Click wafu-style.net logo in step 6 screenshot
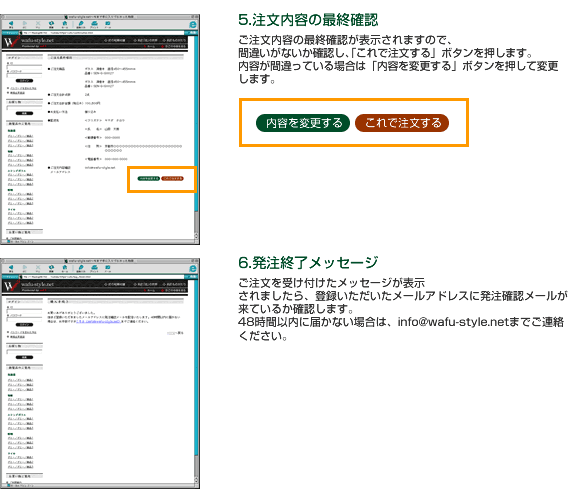Image resolution: width=570 pixels, height=501 pixels. click(x=28, y=285)
